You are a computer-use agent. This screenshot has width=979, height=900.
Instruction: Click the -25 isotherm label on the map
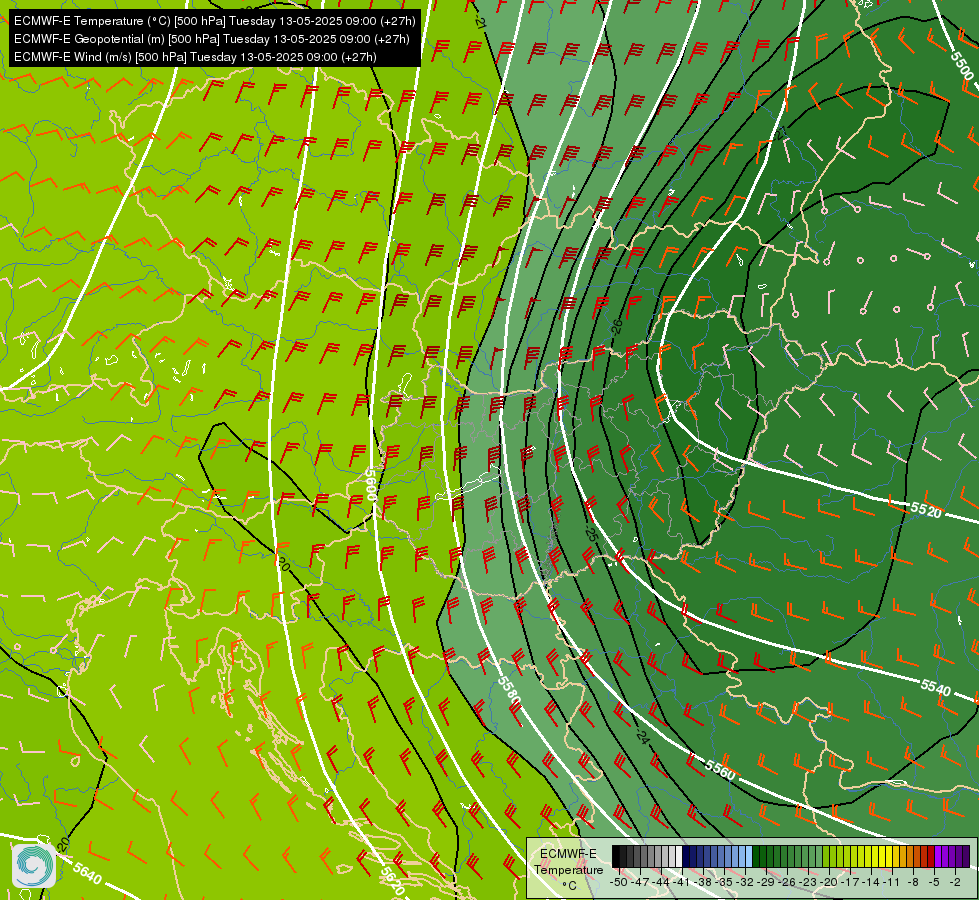pos(591,533)
